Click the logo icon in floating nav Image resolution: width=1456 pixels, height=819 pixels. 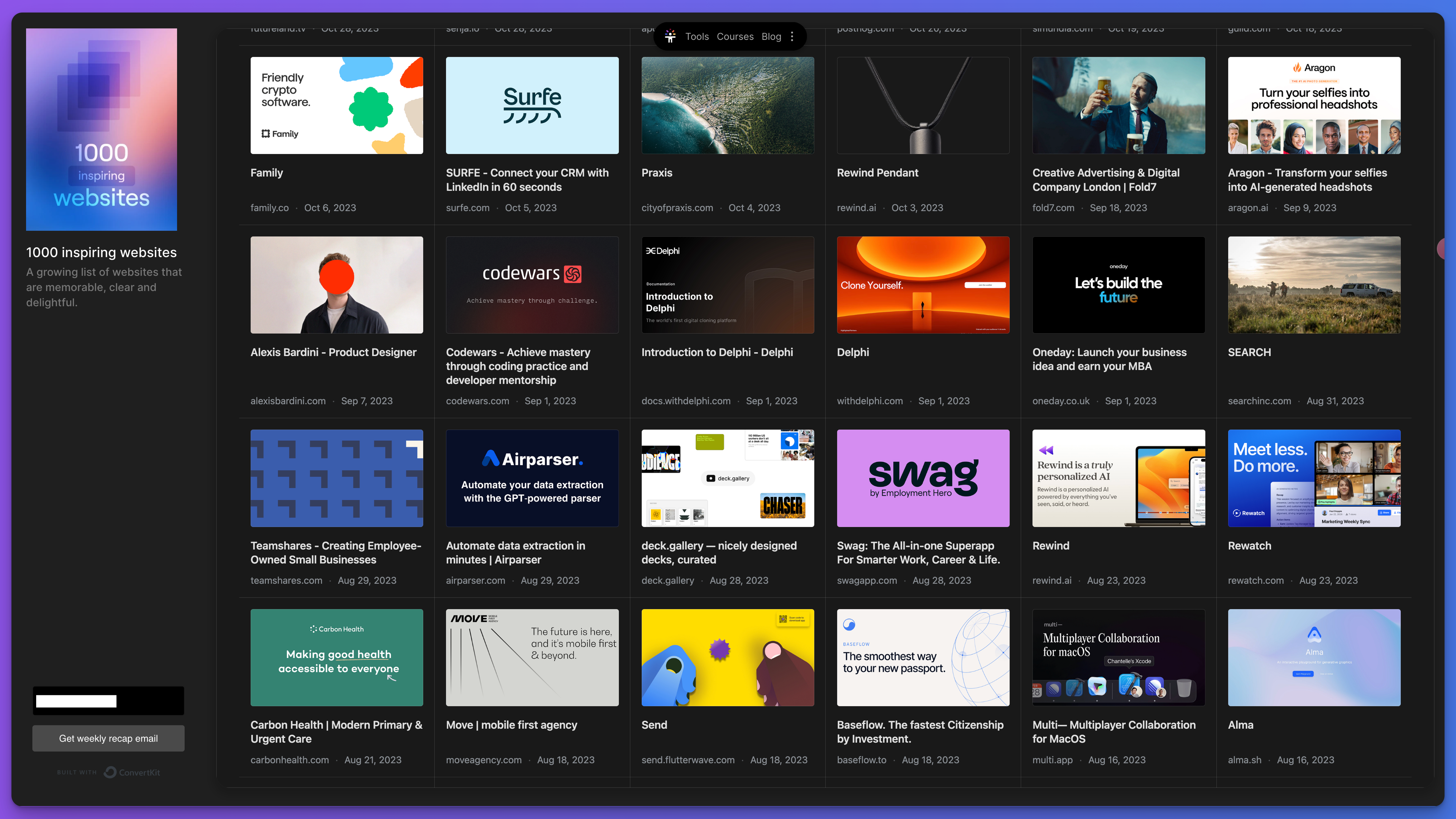670,36
